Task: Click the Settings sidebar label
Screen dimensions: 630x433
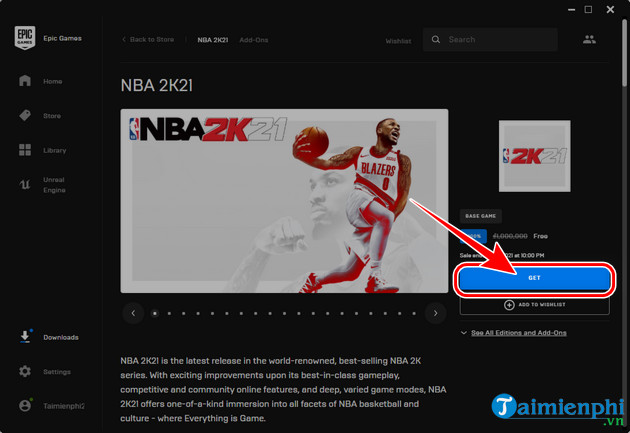Action: (x=57, y=372)
